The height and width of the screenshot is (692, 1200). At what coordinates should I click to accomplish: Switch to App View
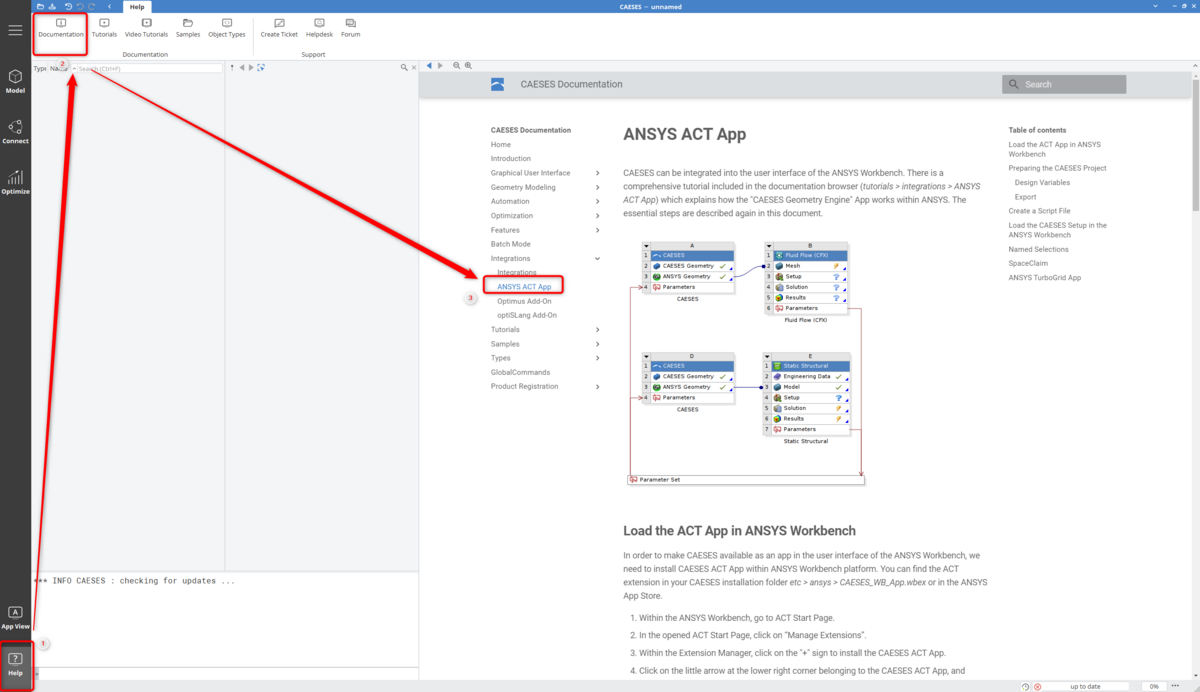pos(15,616)
